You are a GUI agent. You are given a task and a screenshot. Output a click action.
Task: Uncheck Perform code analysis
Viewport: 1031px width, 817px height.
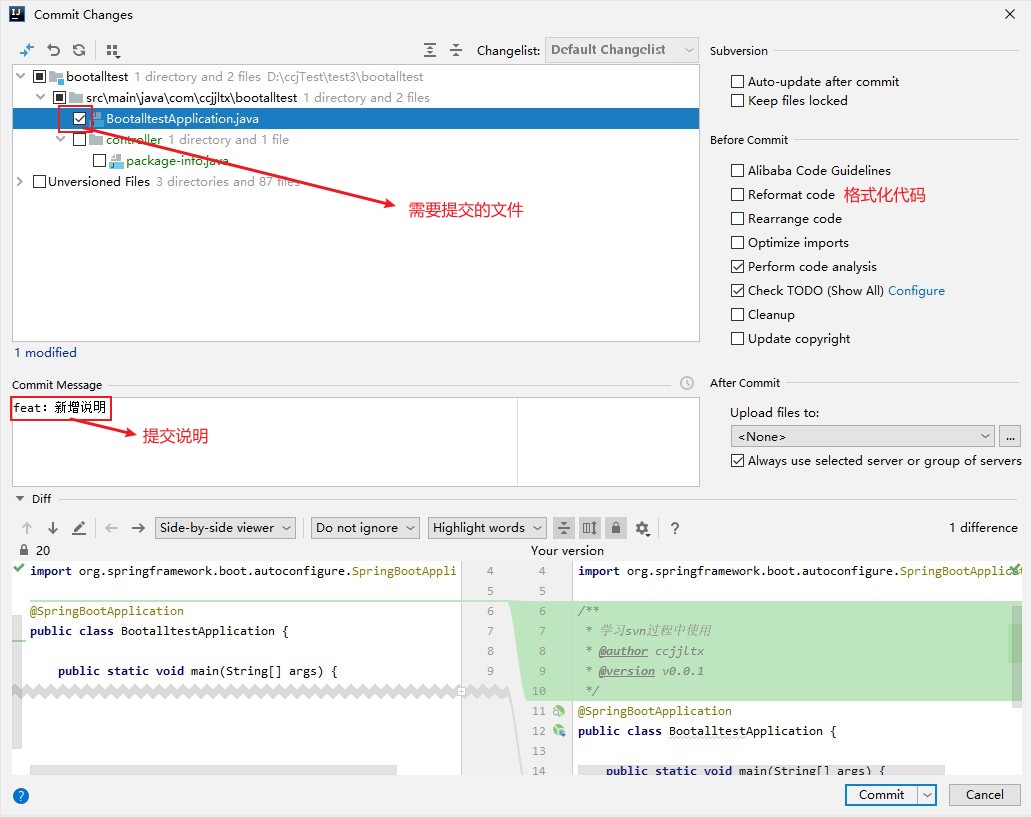(x=737, y=267)
